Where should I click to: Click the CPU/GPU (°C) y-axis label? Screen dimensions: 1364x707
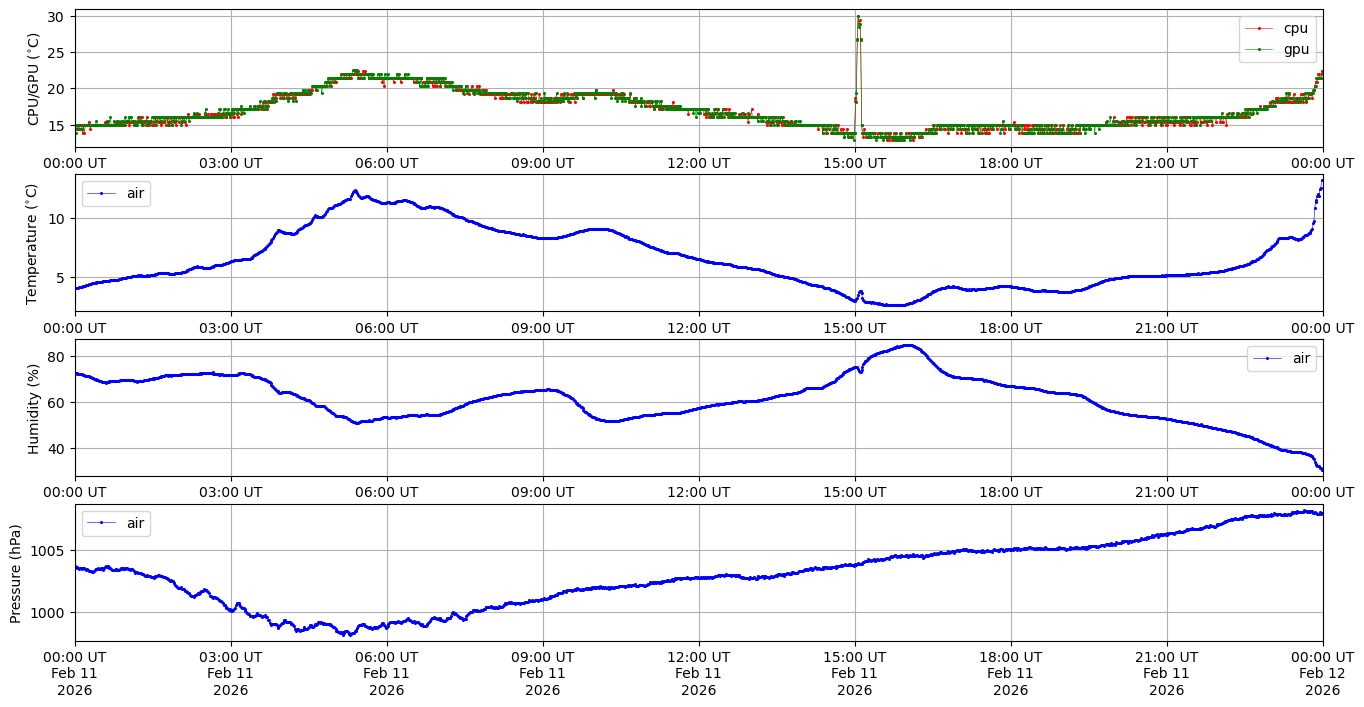coord(33,79)
